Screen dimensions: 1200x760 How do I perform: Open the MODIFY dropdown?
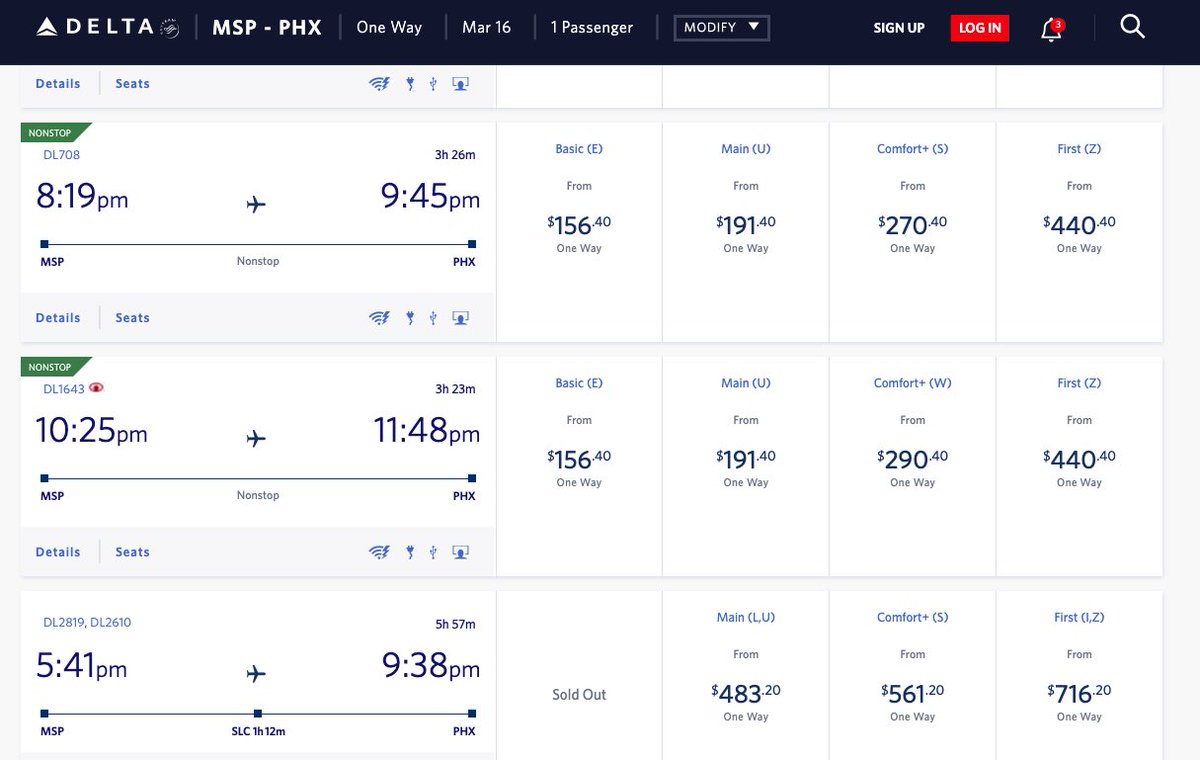pyautogui.click(x=722, y=28)
